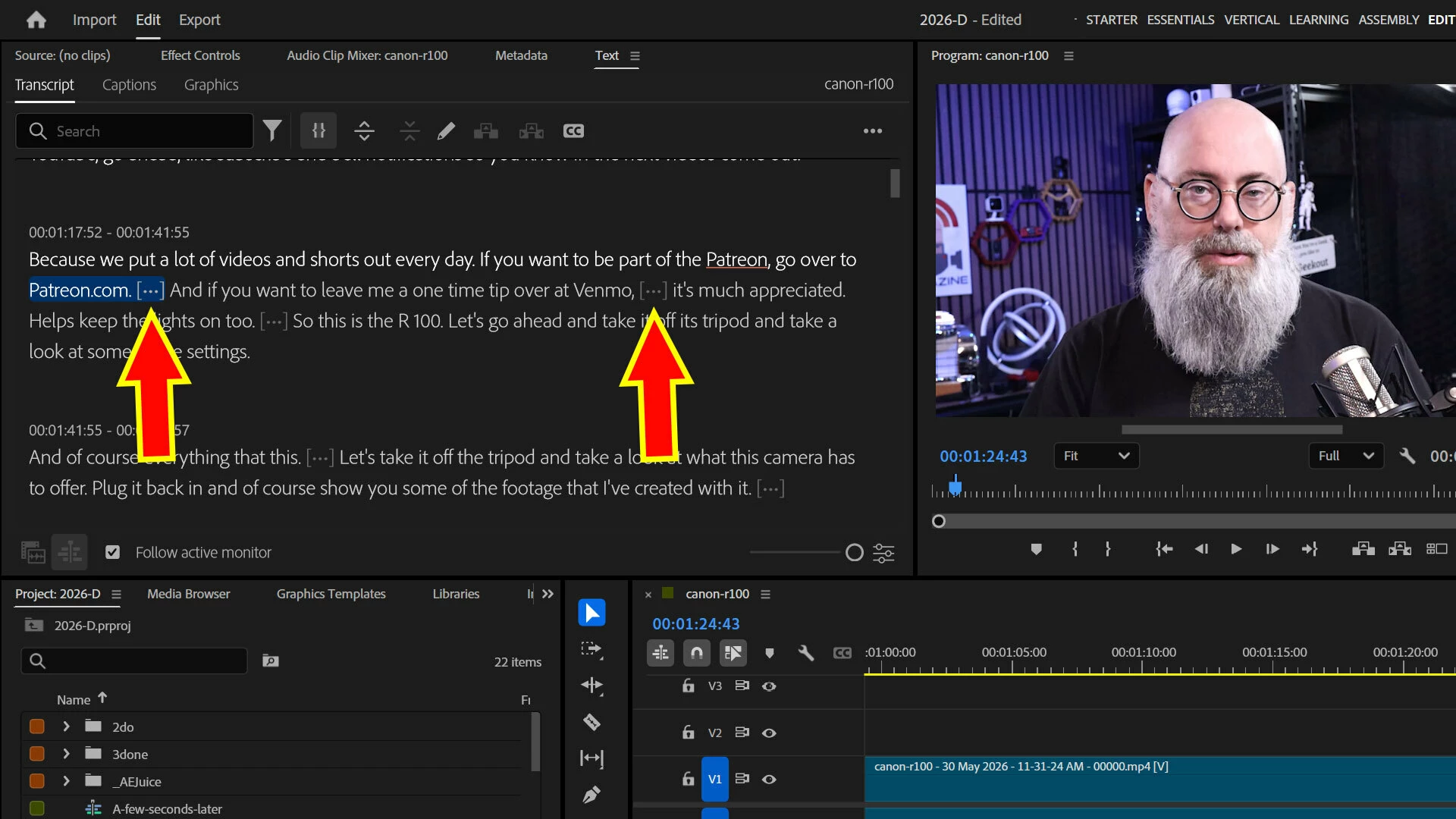Screen dimensions: 1456x819
Task: Switch to the Captions tab
Action: (x=129, y=85)
